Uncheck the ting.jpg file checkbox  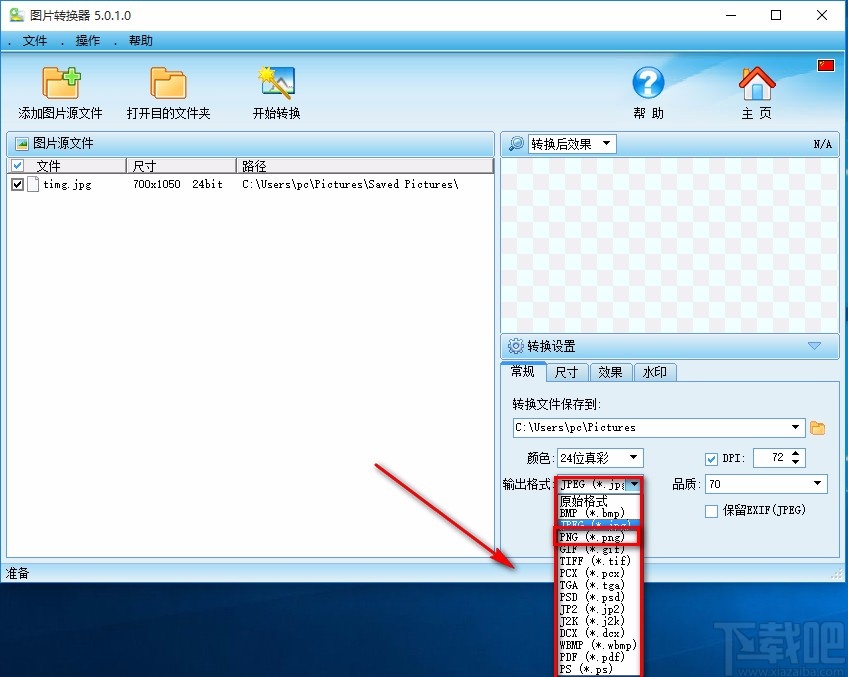point(17,184)
